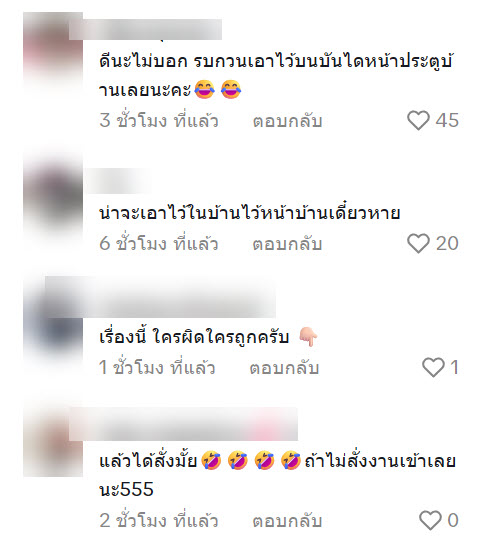Screen dimensions: 502x553
Task: Click the like count 45
Action: pos(447,120)
